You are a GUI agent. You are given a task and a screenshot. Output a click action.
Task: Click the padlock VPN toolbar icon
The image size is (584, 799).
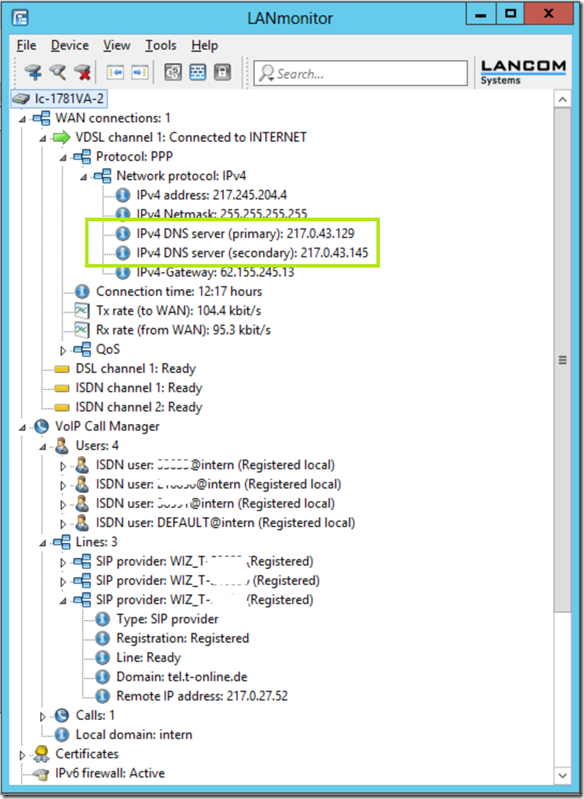pos(222,73)
